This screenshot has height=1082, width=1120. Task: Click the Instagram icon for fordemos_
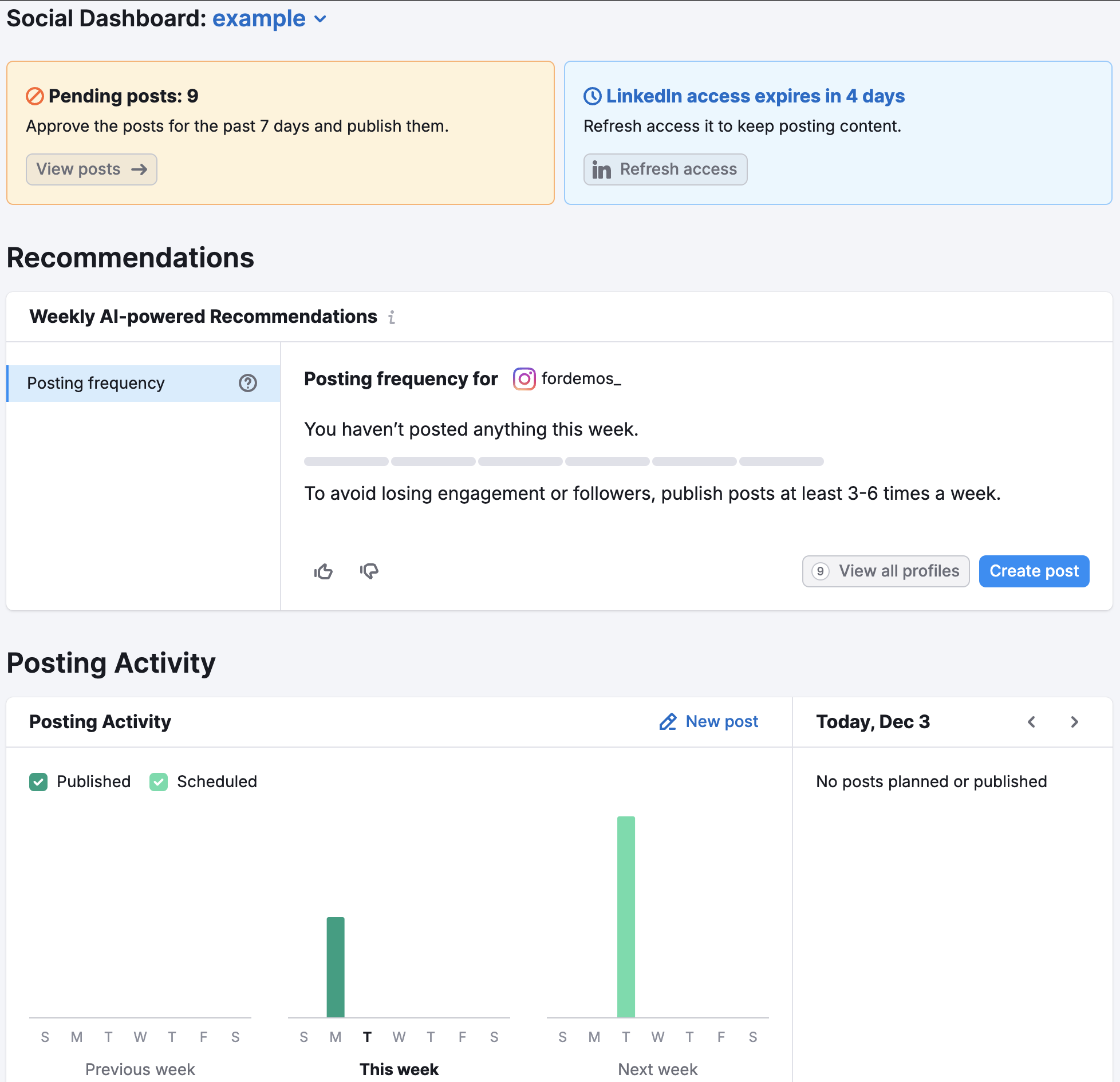coord(524,379)
